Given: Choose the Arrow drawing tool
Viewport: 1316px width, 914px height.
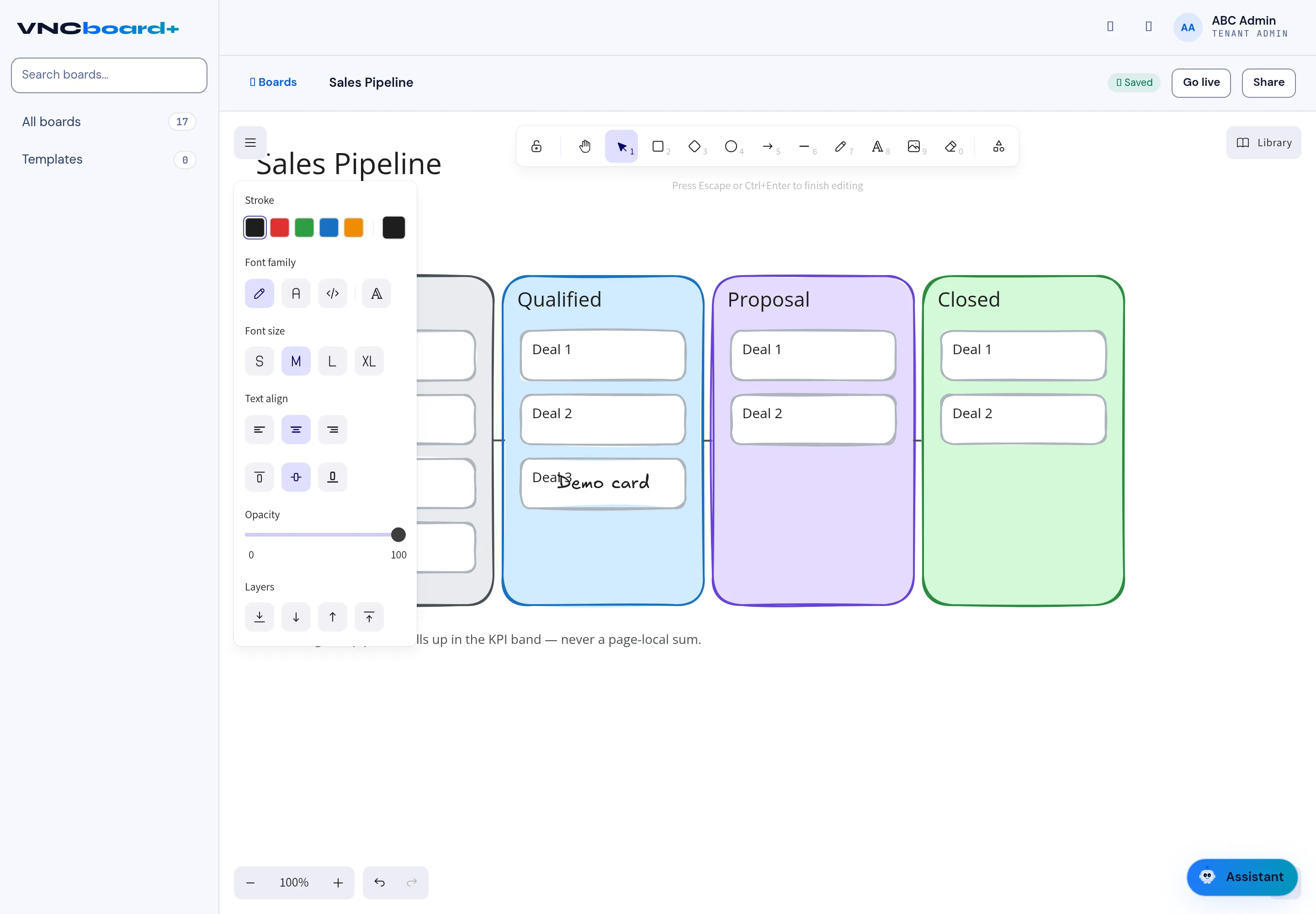Looking at the screenshot, I should click(768, 147).
